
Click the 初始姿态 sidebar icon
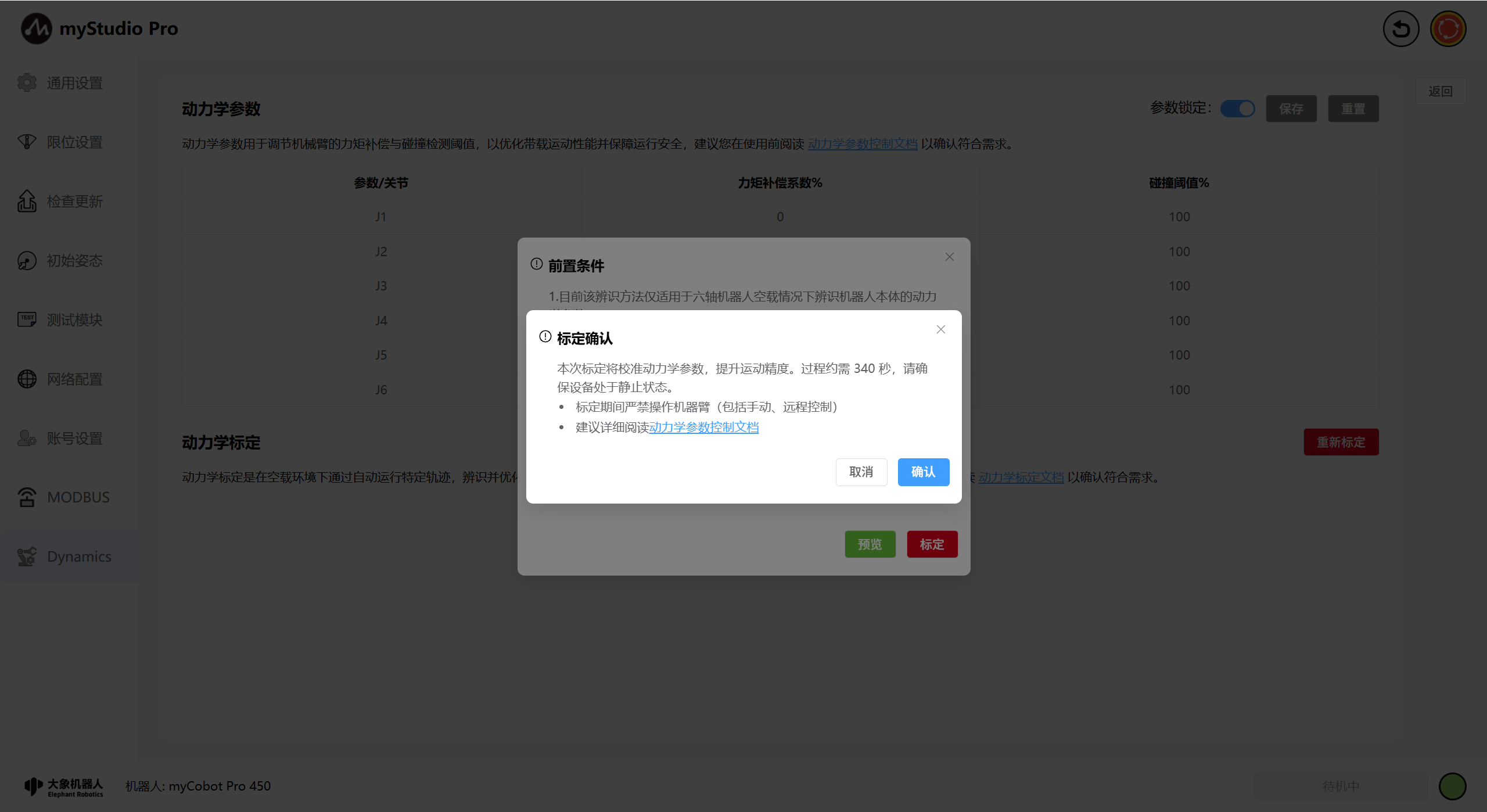click(x=27, y=261)
